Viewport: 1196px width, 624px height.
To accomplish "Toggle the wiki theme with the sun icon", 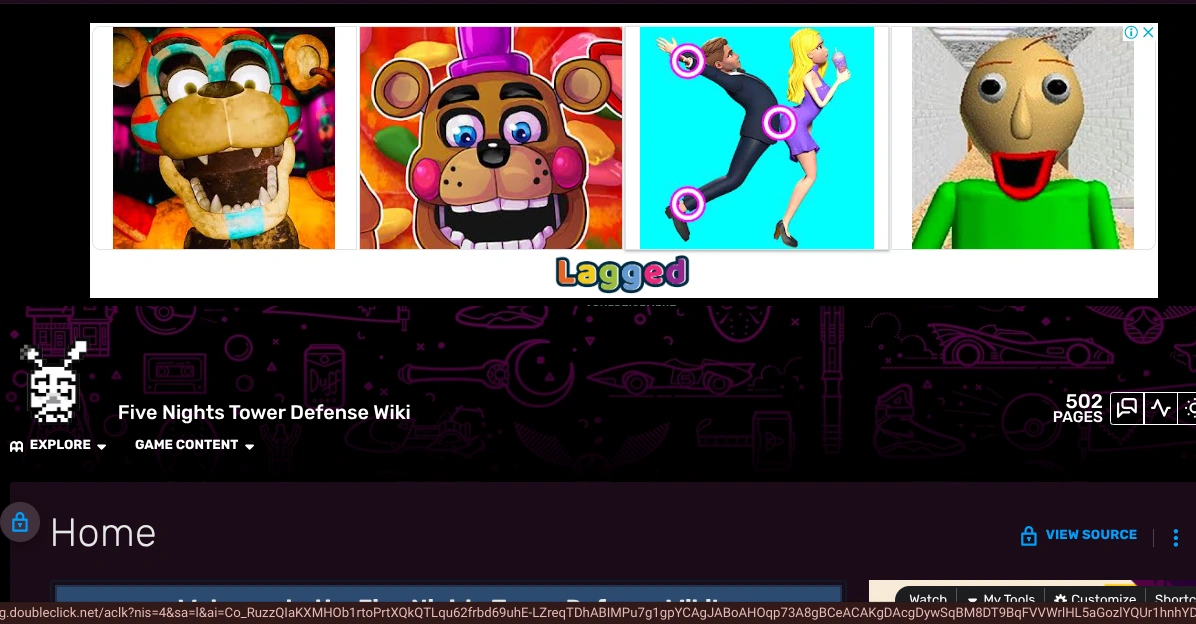I will (x=1190, y=408).
